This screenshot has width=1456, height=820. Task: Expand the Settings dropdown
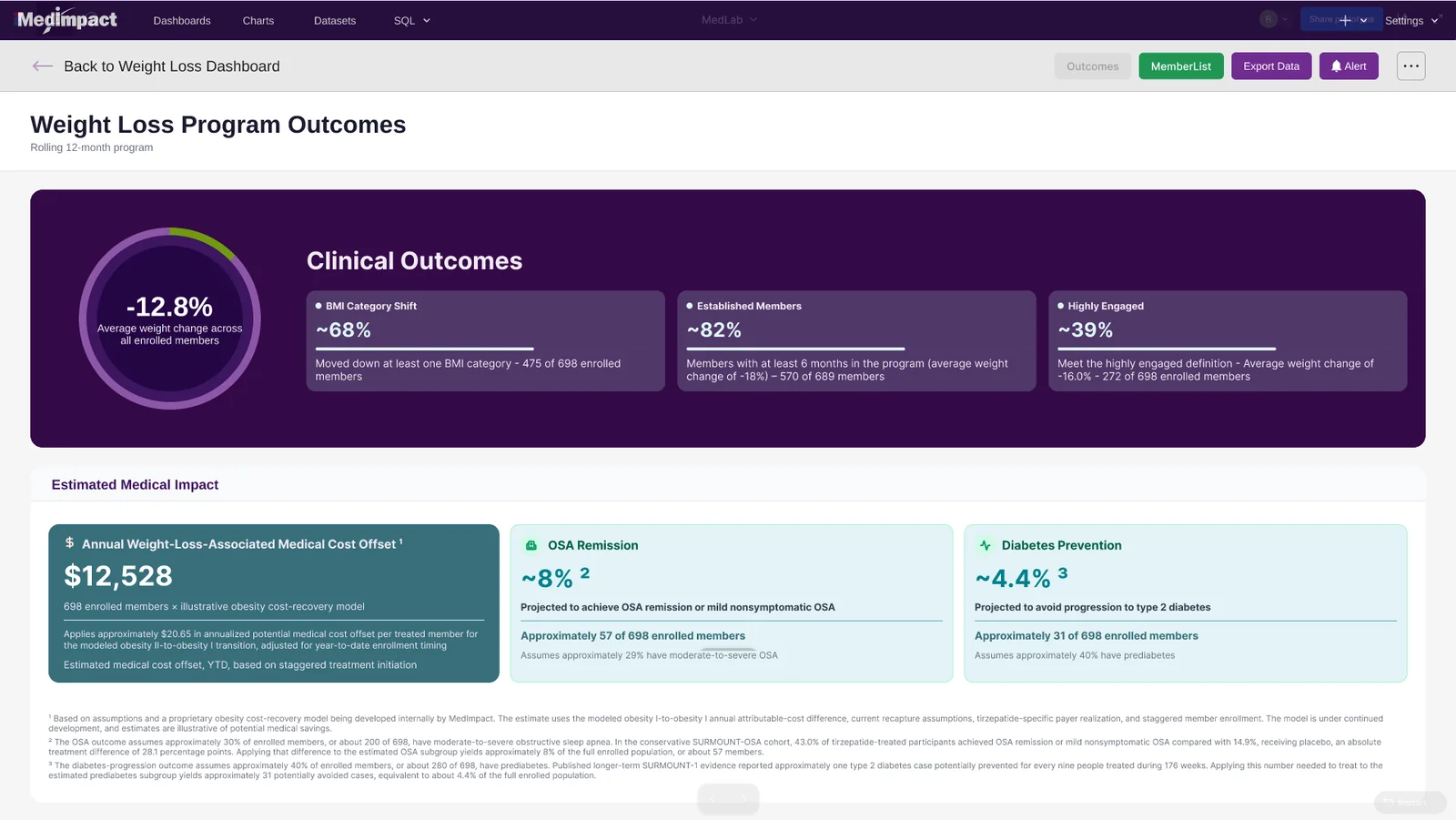click(x=1411, y=20)
